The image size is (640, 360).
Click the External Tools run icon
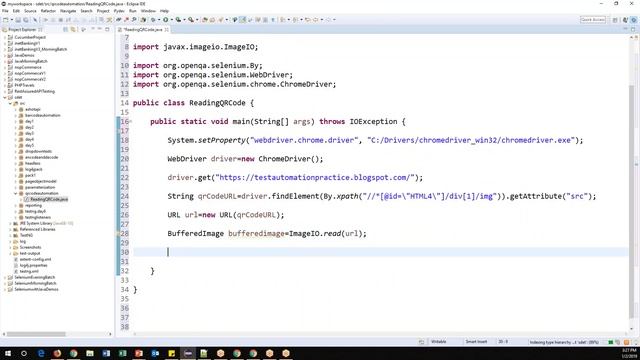click(191, 20)
